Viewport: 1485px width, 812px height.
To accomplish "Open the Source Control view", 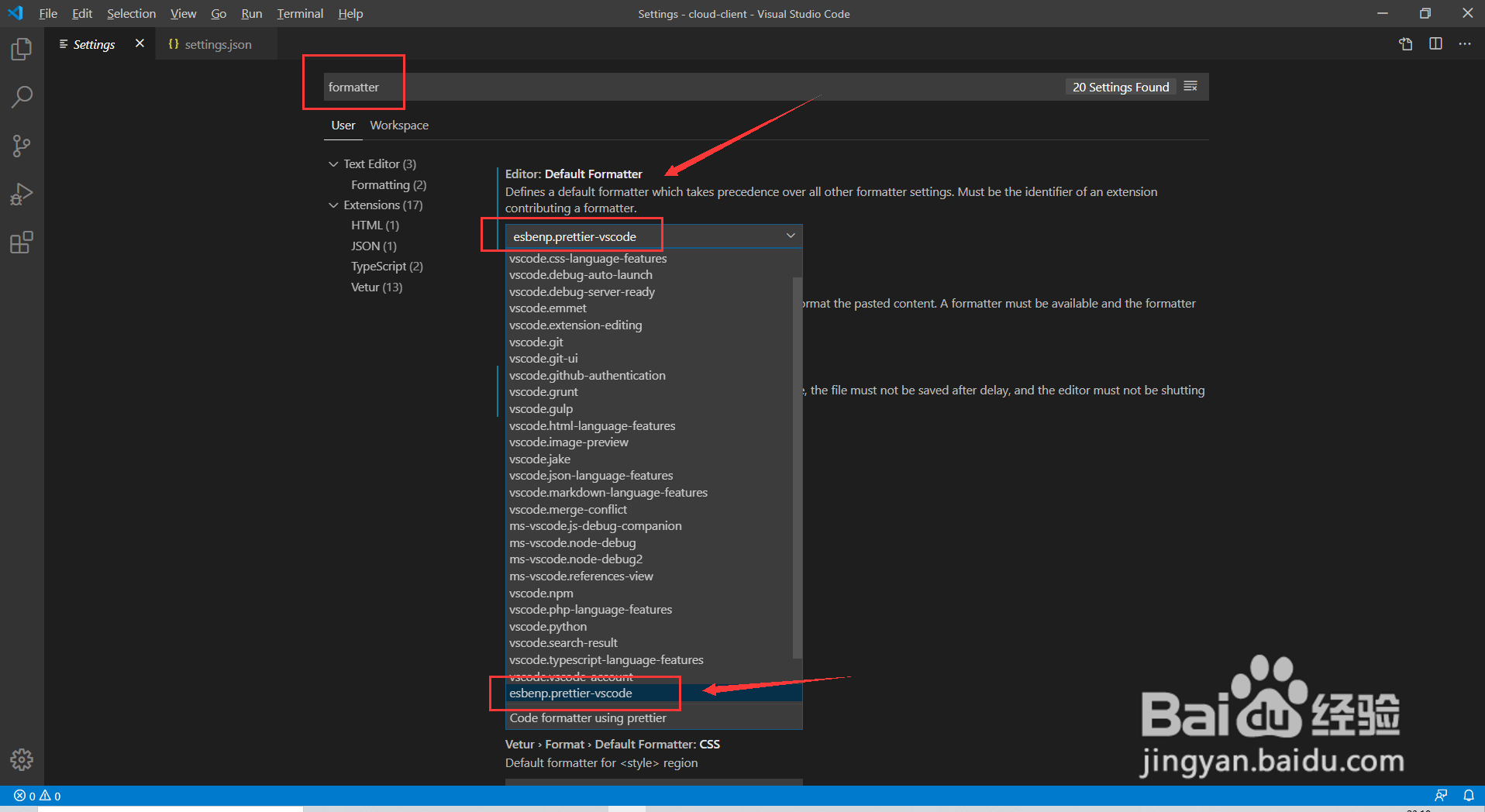I will pyautogui.click(x=22, y=146).
